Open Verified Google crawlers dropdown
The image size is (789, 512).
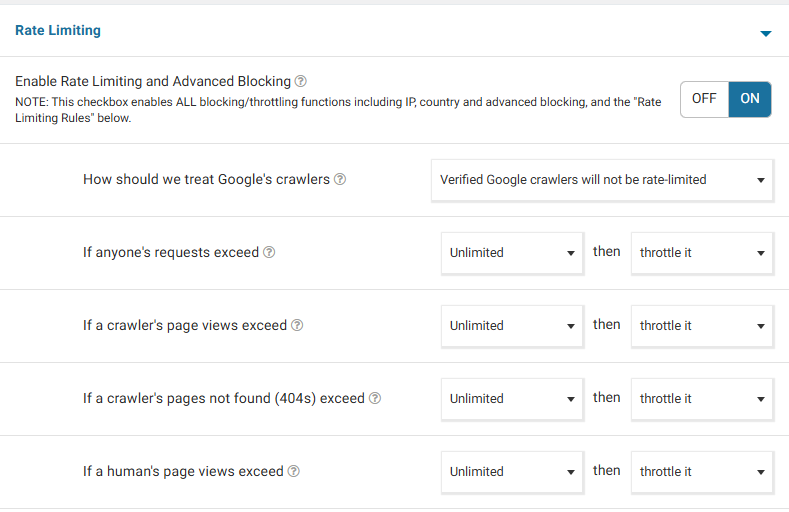[602, 180]
